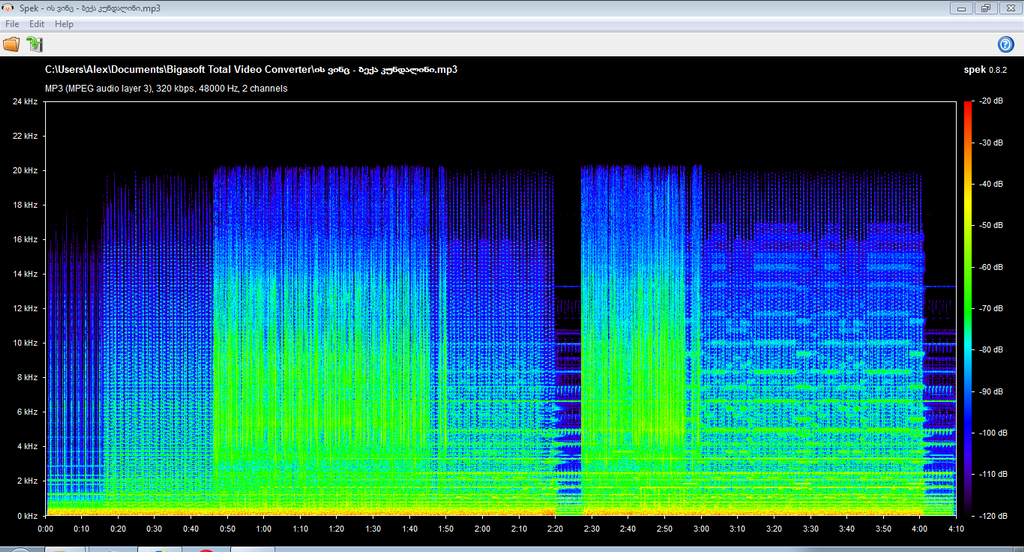
Task: Click the 20 kHz frequency axis label
Action: pyautogui.click(x=25, y=170)
